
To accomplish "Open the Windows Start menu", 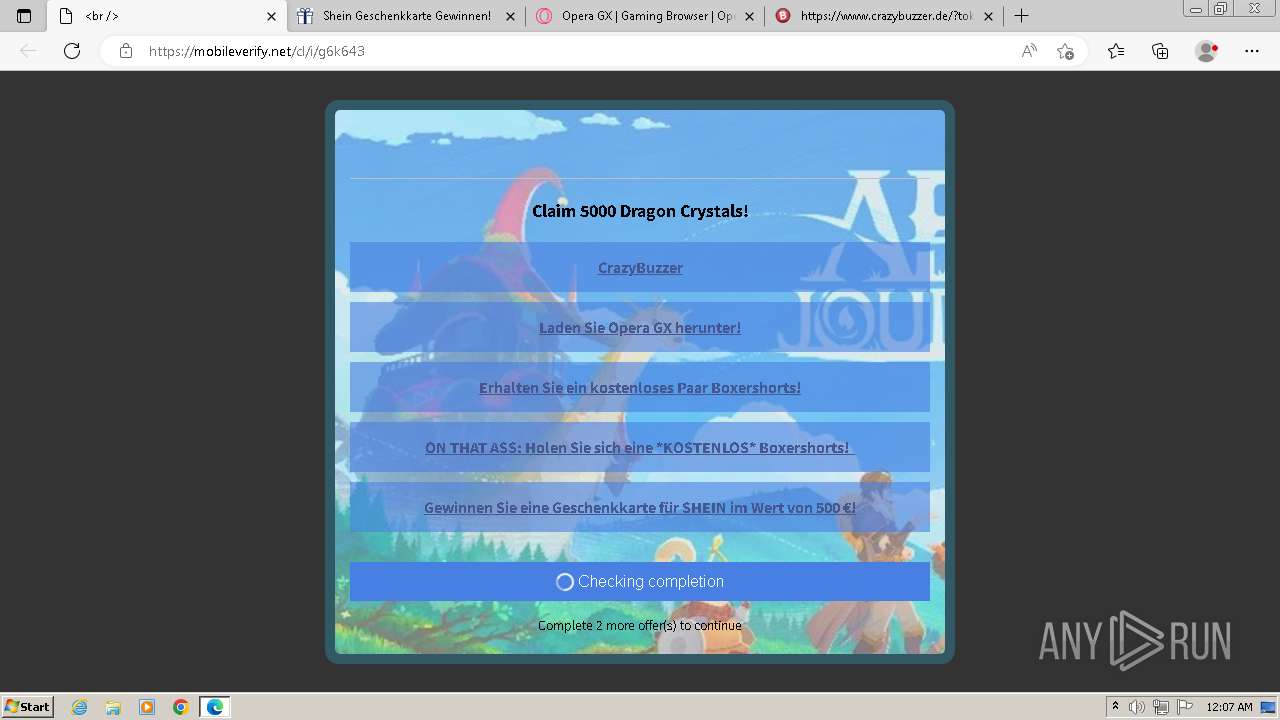I will click(27, 706).
